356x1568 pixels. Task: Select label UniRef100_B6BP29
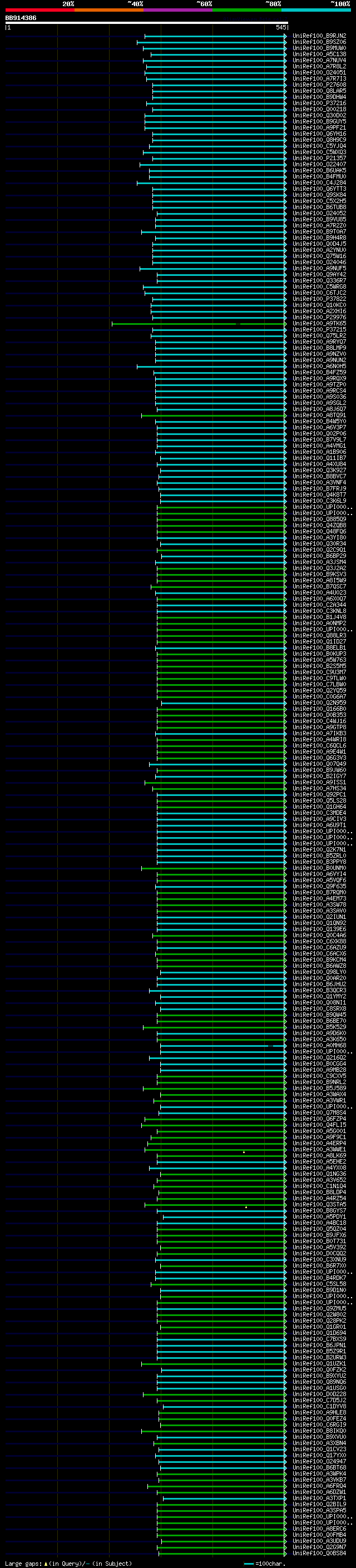319,556
